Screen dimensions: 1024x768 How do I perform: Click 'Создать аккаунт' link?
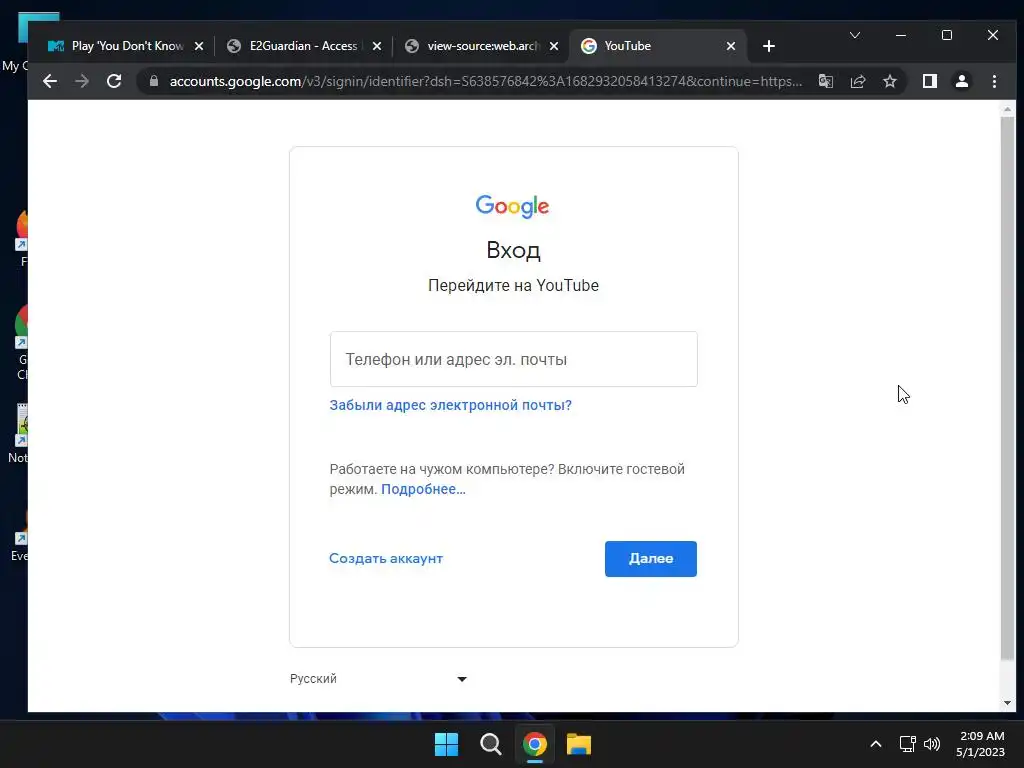click(386, 558)
